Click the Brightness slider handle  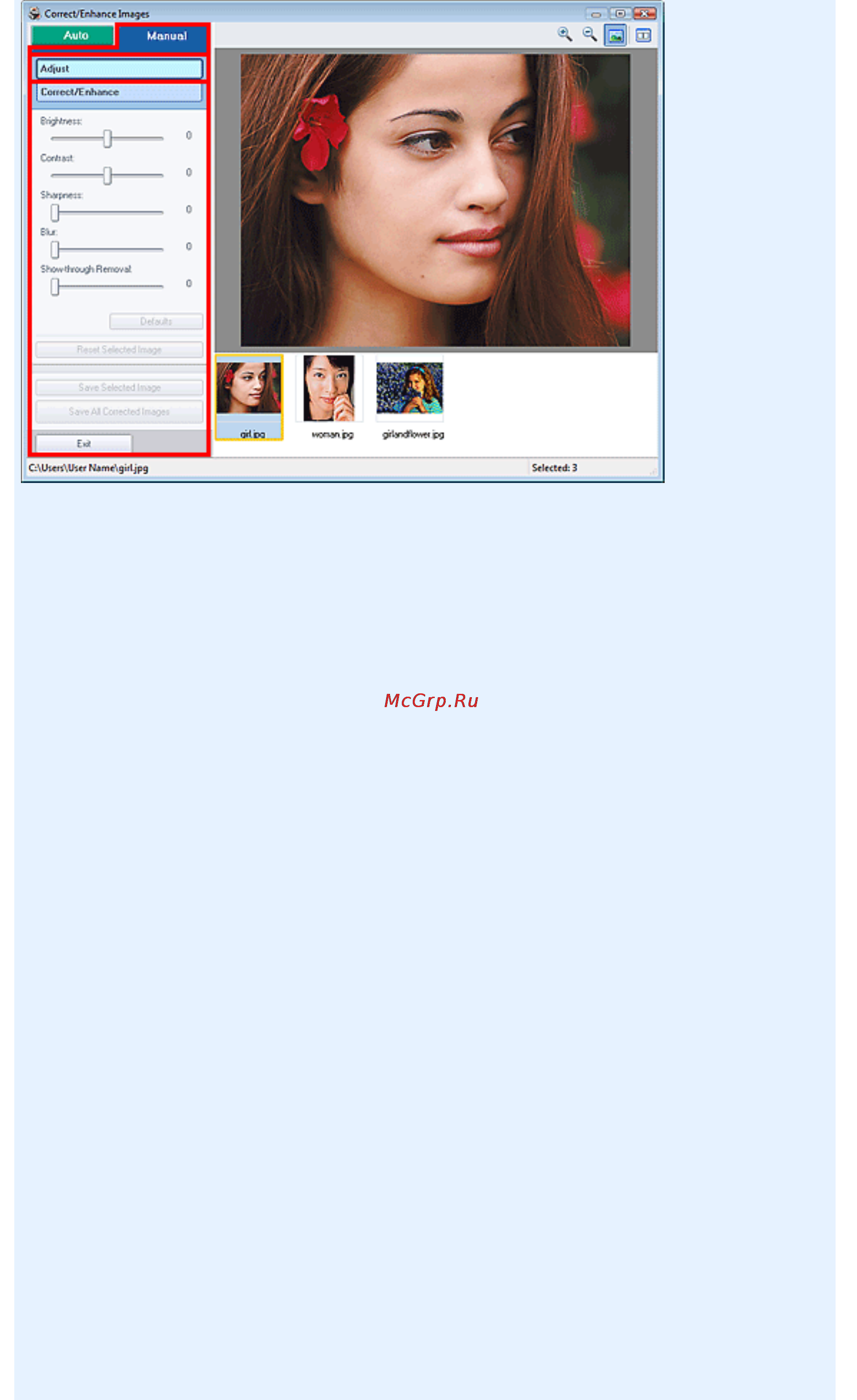click(108, 138)
